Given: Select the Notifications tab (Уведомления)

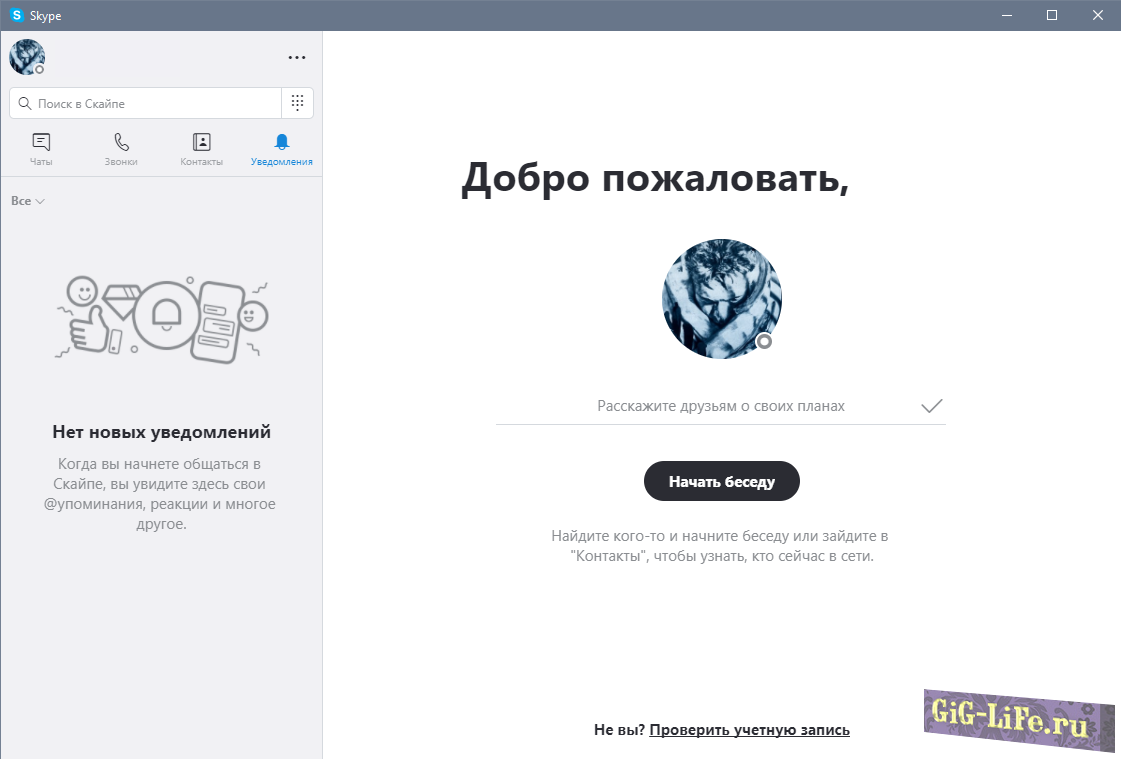Looking at the screenshot, I should click(281, 149).
